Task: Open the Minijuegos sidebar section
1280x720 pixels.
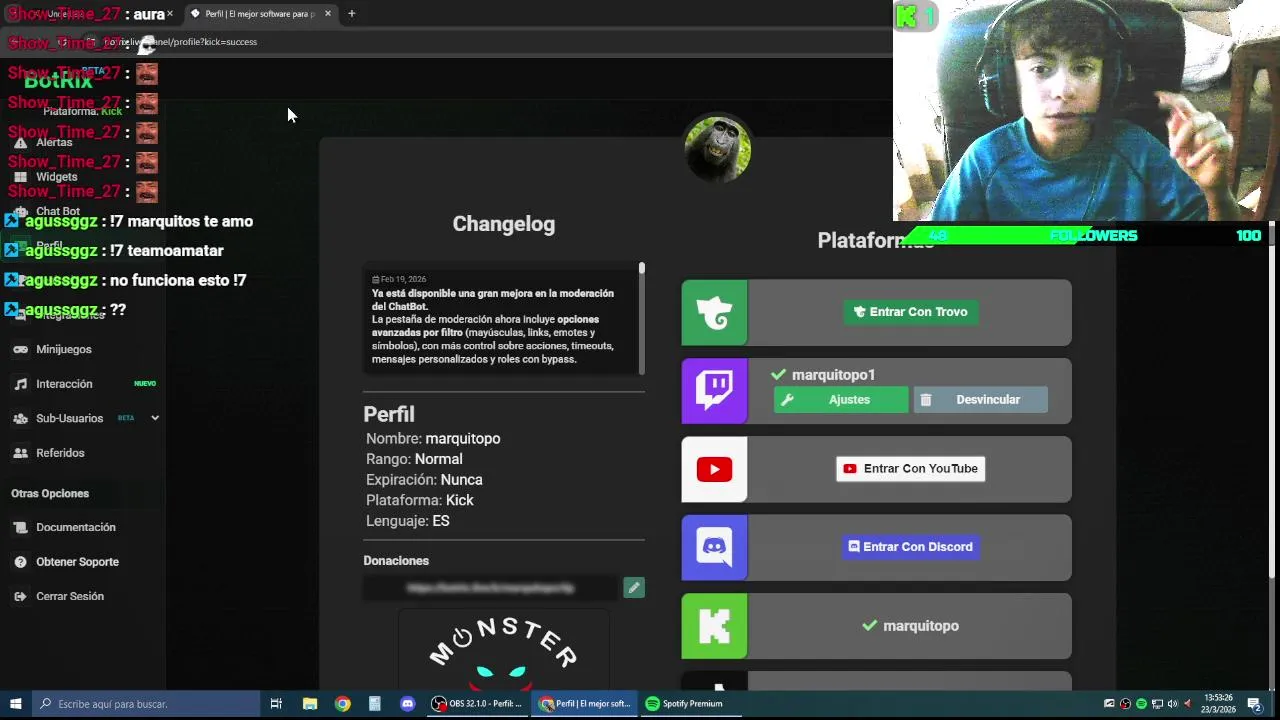Action: click(x=64, y=349)
